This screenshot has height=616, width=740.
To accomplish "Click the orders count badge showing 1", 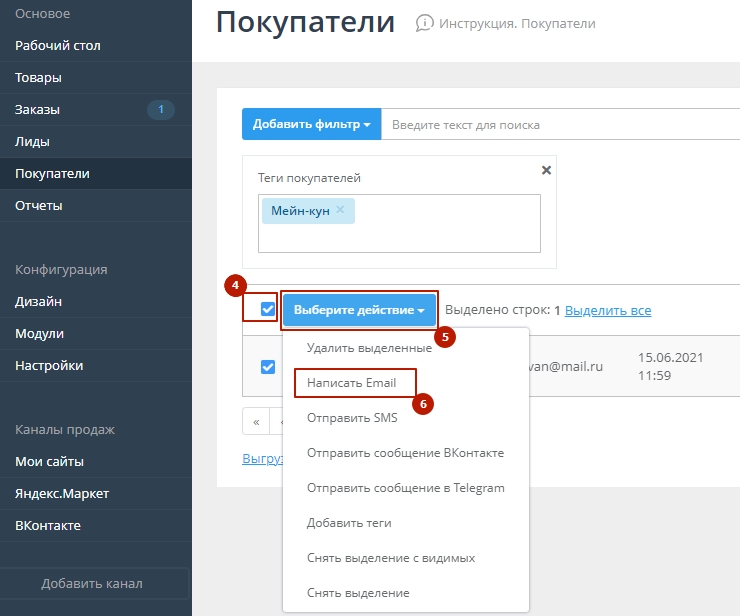I will pos(160,109).
